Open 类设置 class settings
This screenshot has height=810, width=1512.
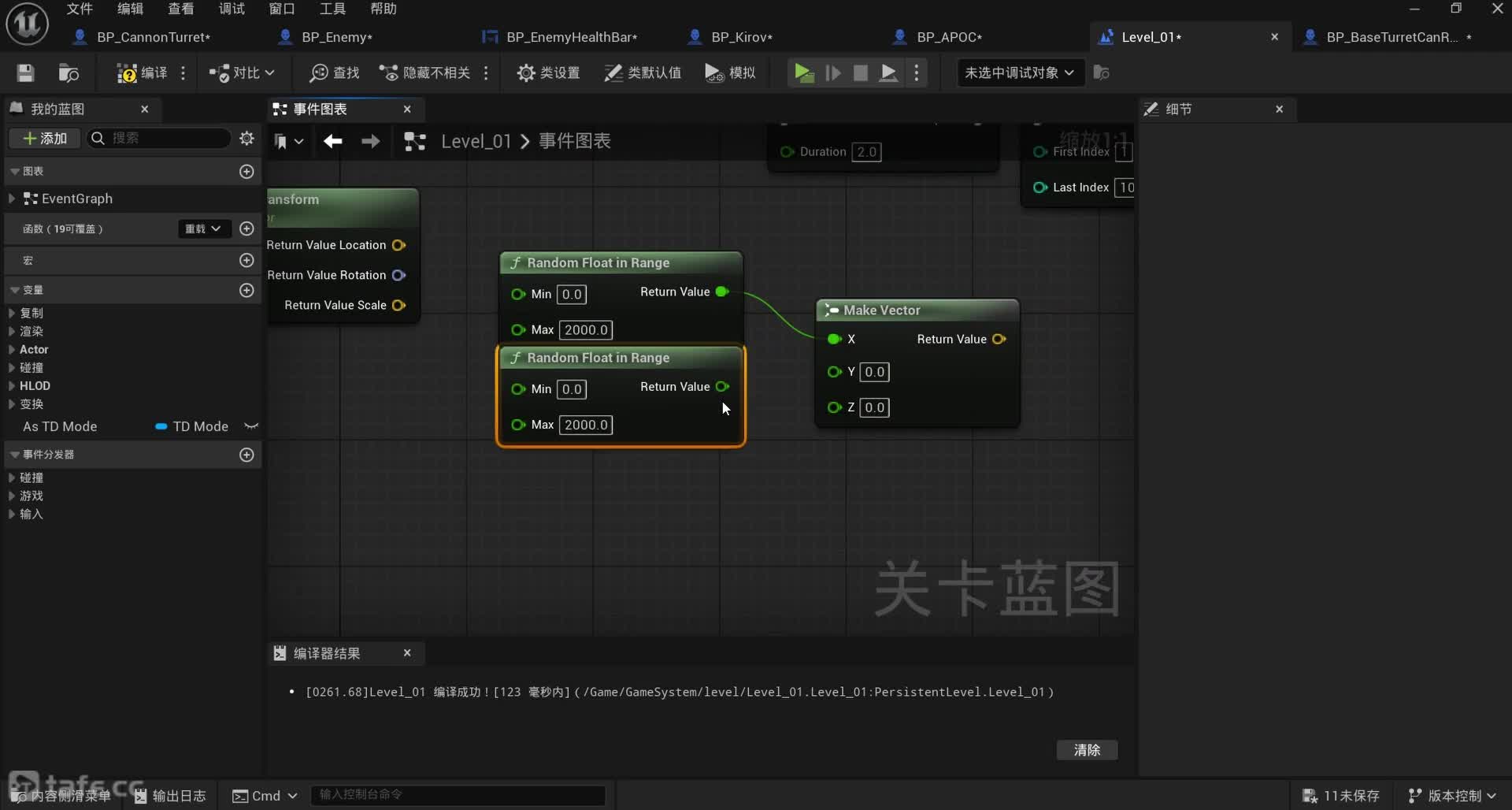[548, 73]
